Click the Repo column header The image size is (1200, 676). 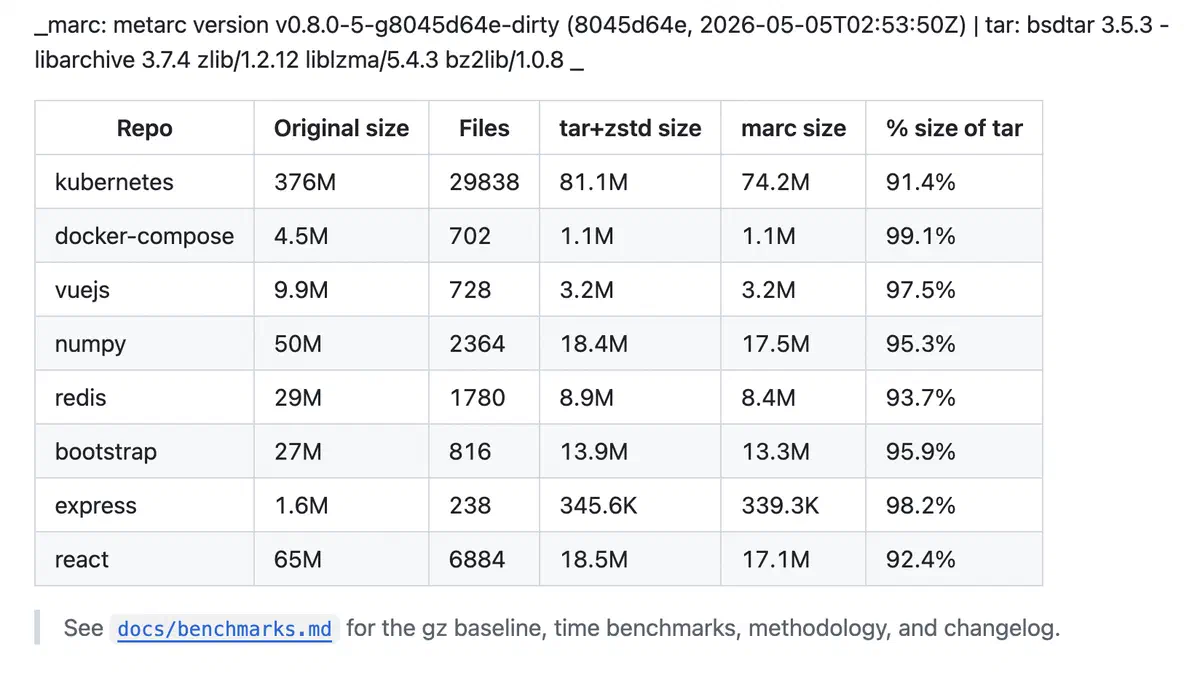[x=145, y=128]
